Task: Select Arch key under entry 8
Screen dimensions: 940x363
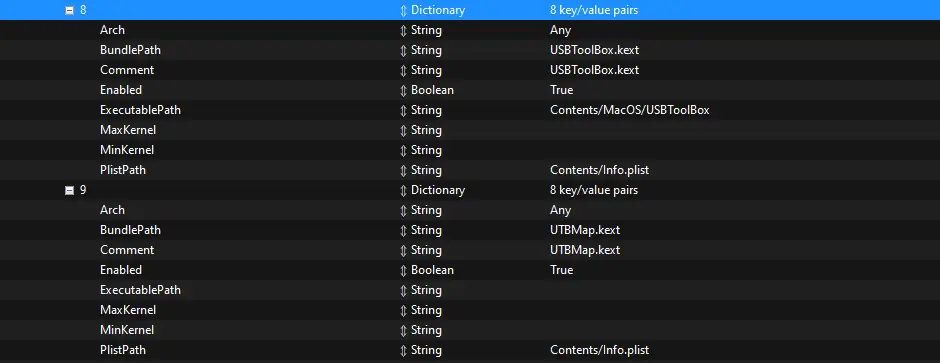Action: (113, 30)
